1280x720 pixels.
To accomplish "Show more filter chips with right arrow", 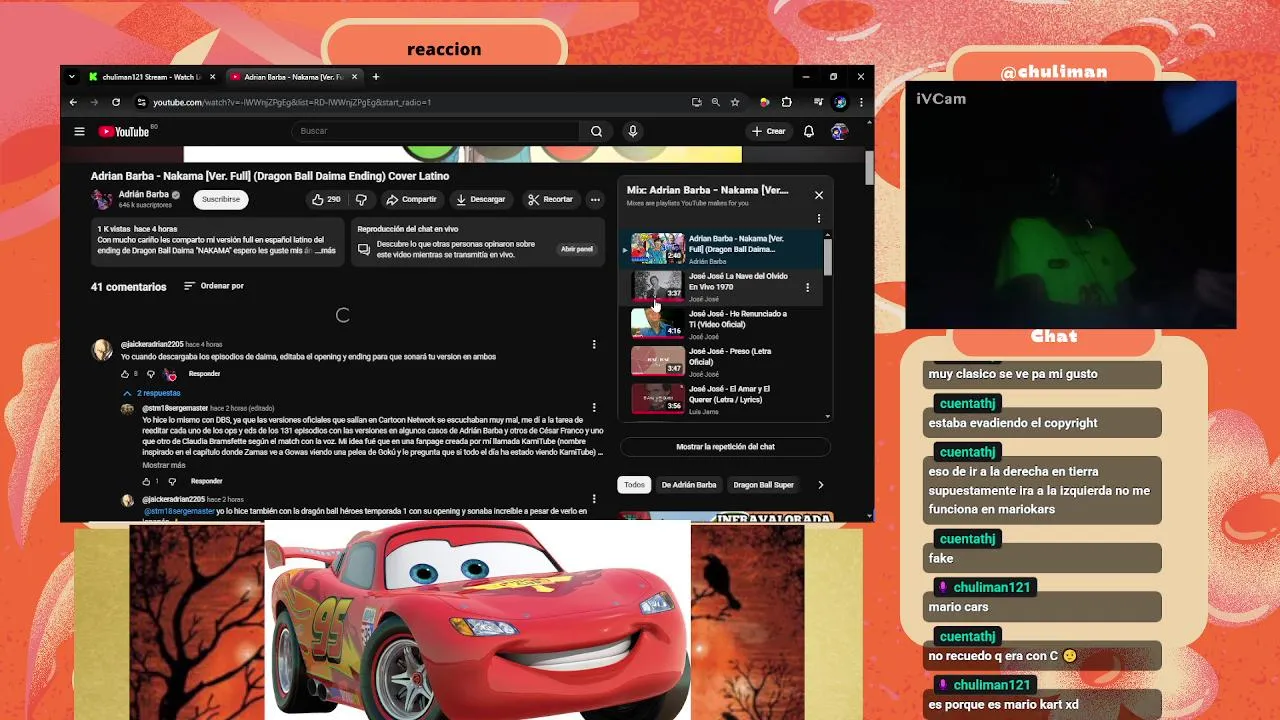I will click(821, 485).
